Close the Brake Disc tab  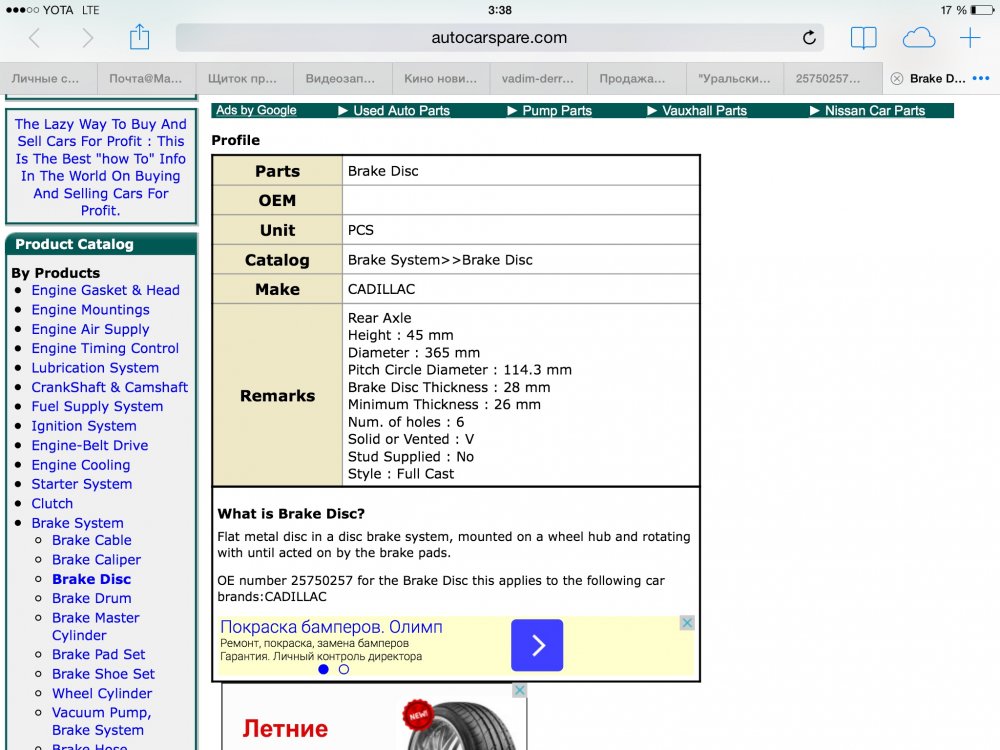tap(896, 78)
